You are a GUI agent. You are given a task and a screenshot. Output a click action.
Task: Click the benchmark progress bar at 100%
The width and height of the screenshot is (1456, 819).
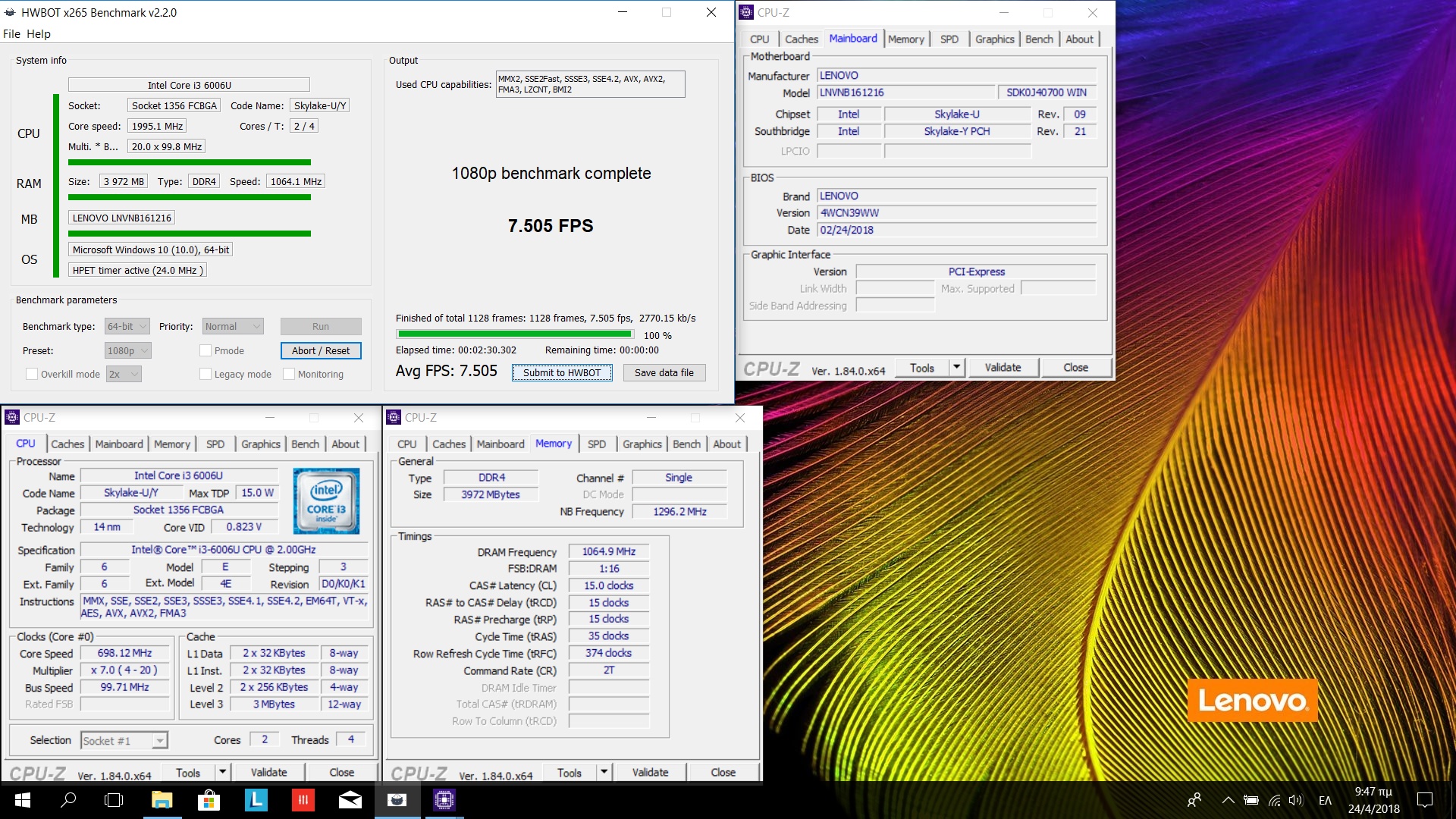click(515, 334)
